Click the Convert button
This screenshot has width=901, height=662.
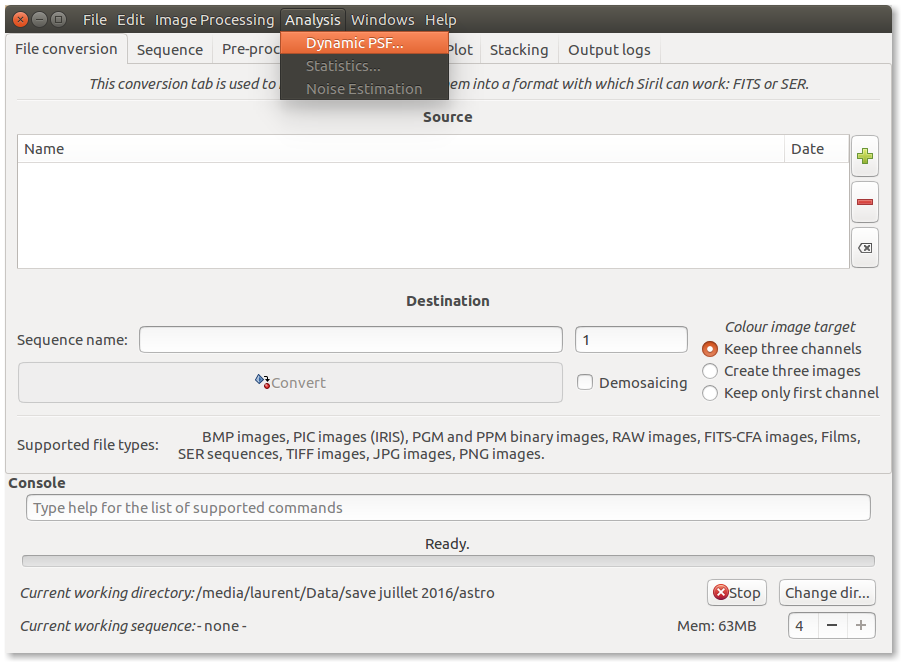[x=290, y=382]
